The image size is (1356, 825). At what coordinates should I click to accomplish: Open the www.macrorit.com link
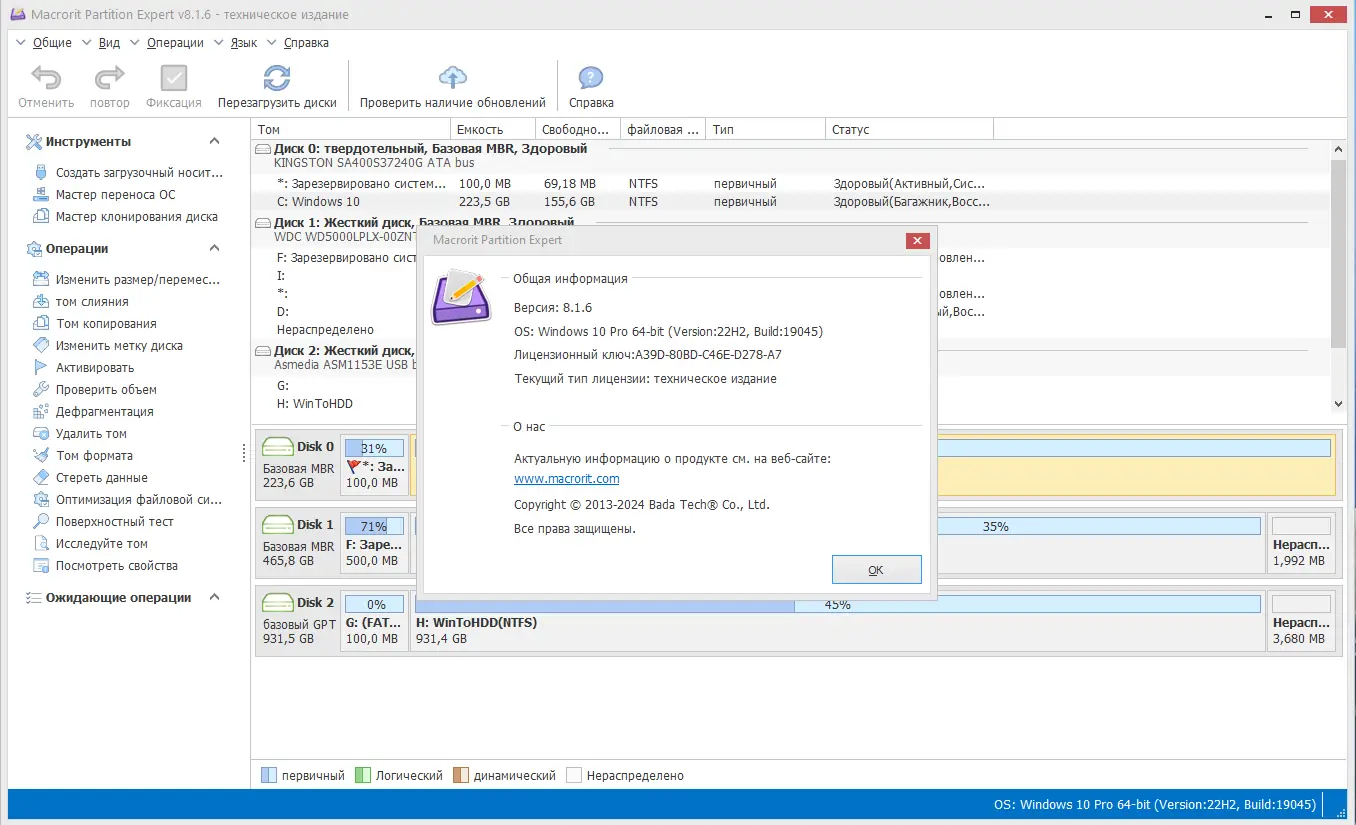(x=566, y=479)
